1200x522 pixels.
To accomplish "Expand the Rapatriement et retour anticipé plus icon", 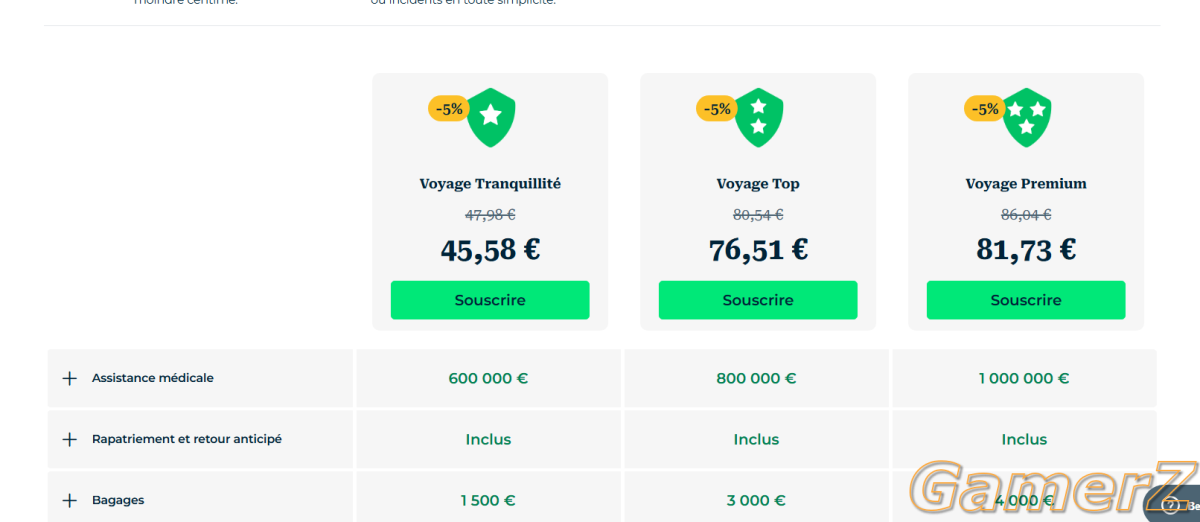I will tap(69, 440).
